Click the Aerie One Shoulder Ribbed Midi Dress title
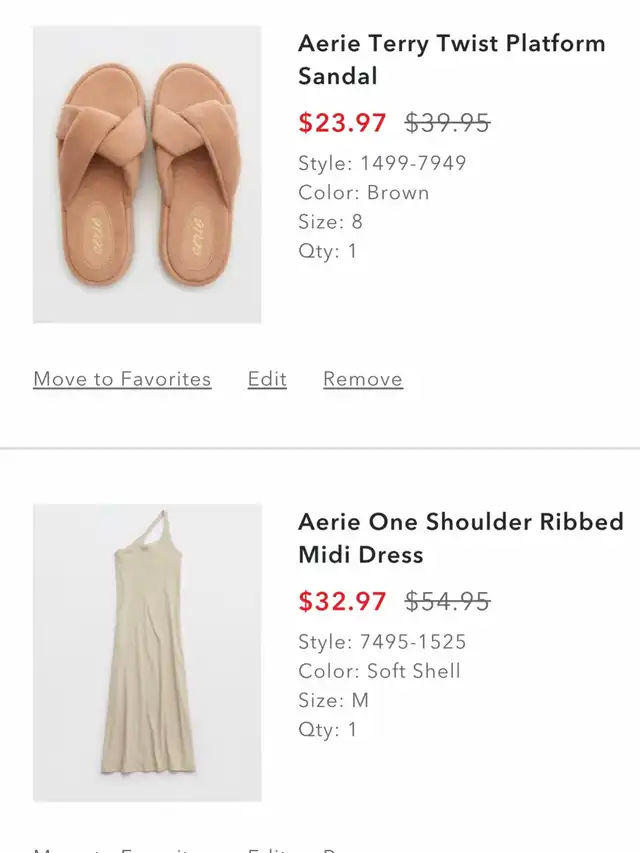Viewport: 640px width, 853px height. (x=460, y=537)
